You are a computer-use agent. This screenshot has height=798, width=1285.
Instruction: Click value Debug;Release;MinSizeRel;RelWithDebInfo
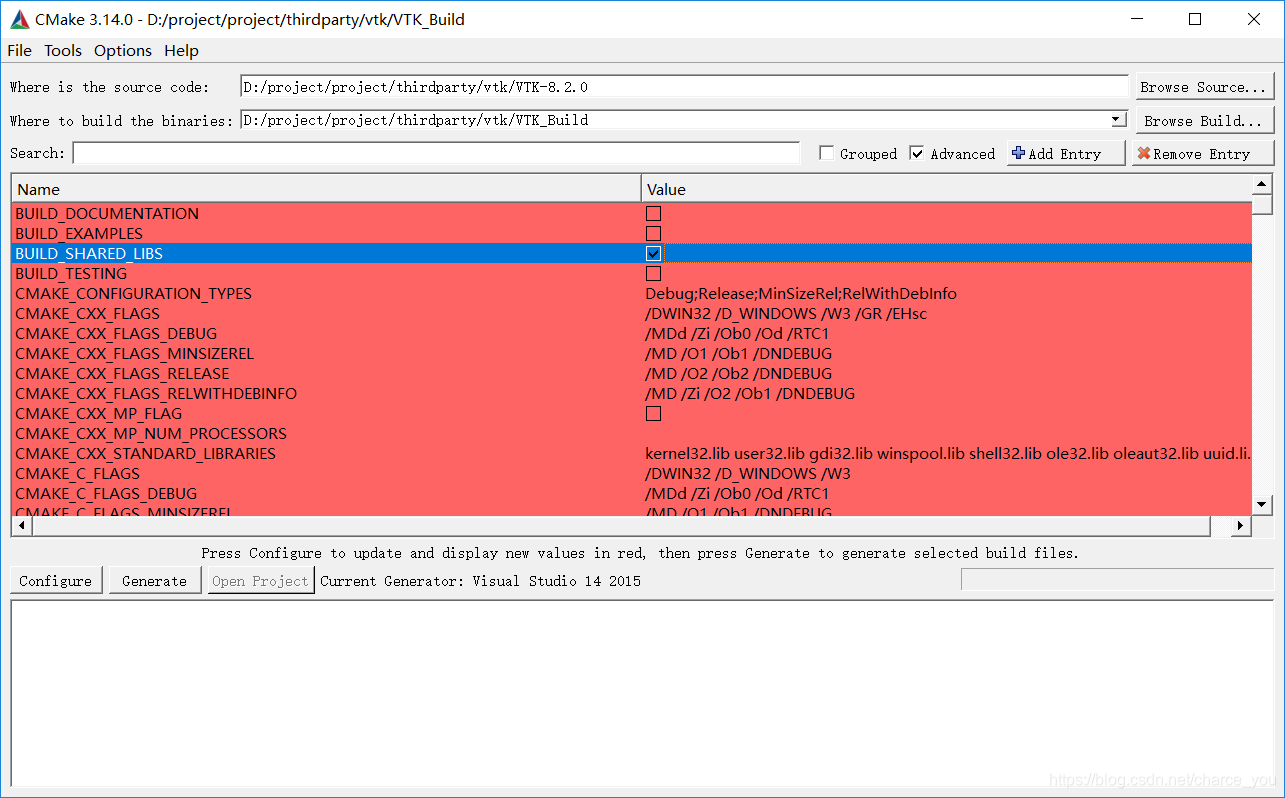(x=801, y=293)
